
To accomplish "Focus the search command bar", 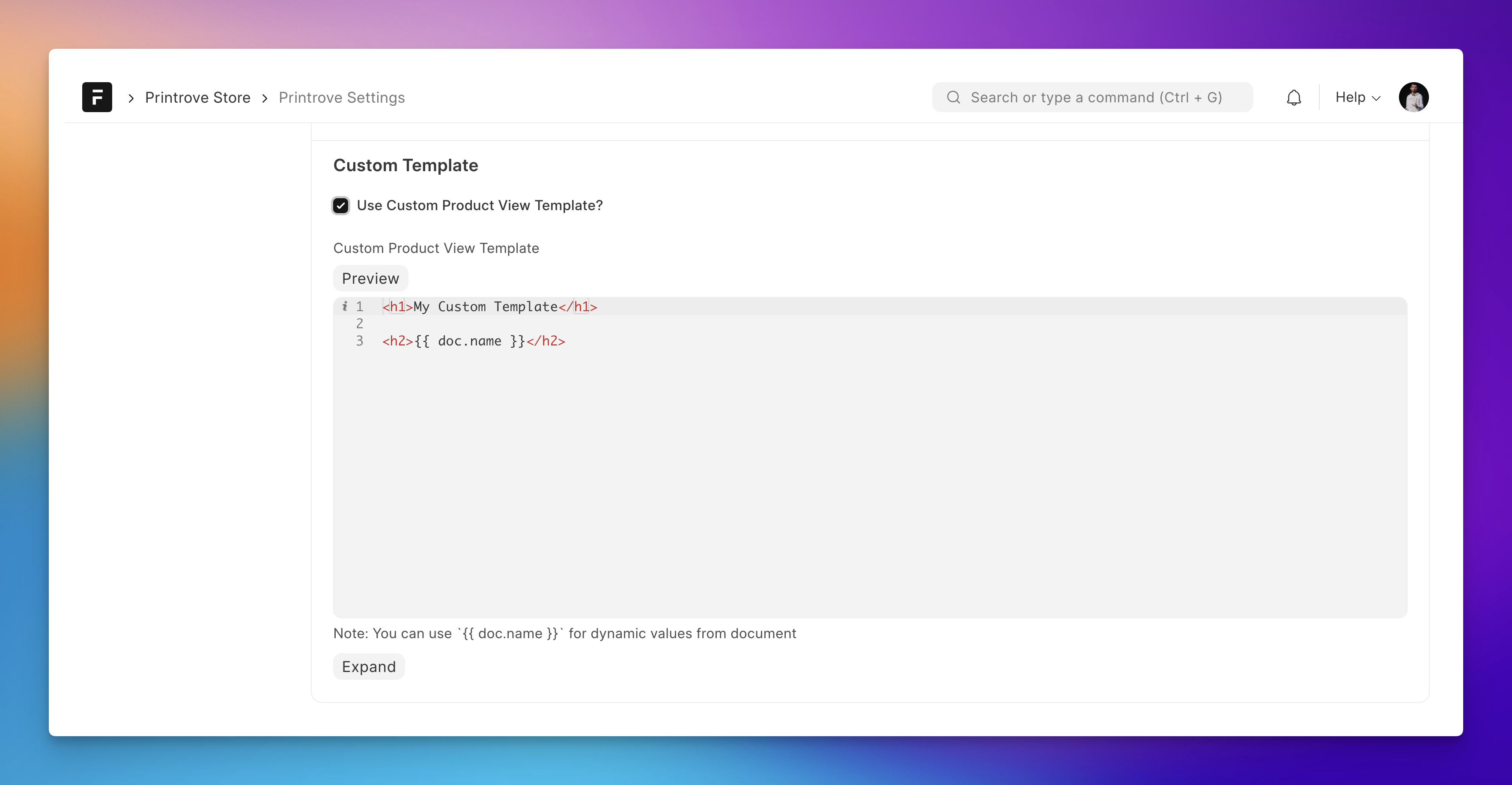I will (x=1092, y=98).
